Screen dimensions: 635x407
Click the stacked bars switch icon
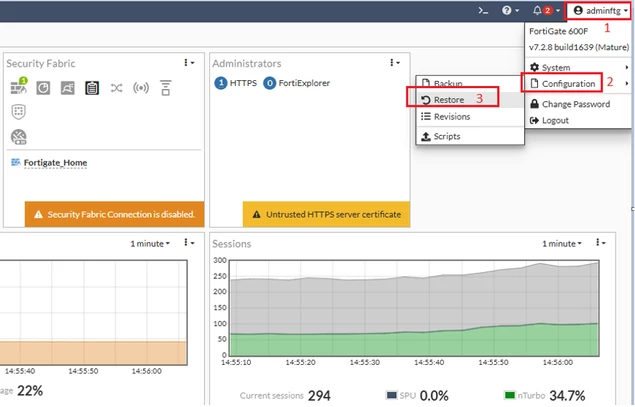166,88
